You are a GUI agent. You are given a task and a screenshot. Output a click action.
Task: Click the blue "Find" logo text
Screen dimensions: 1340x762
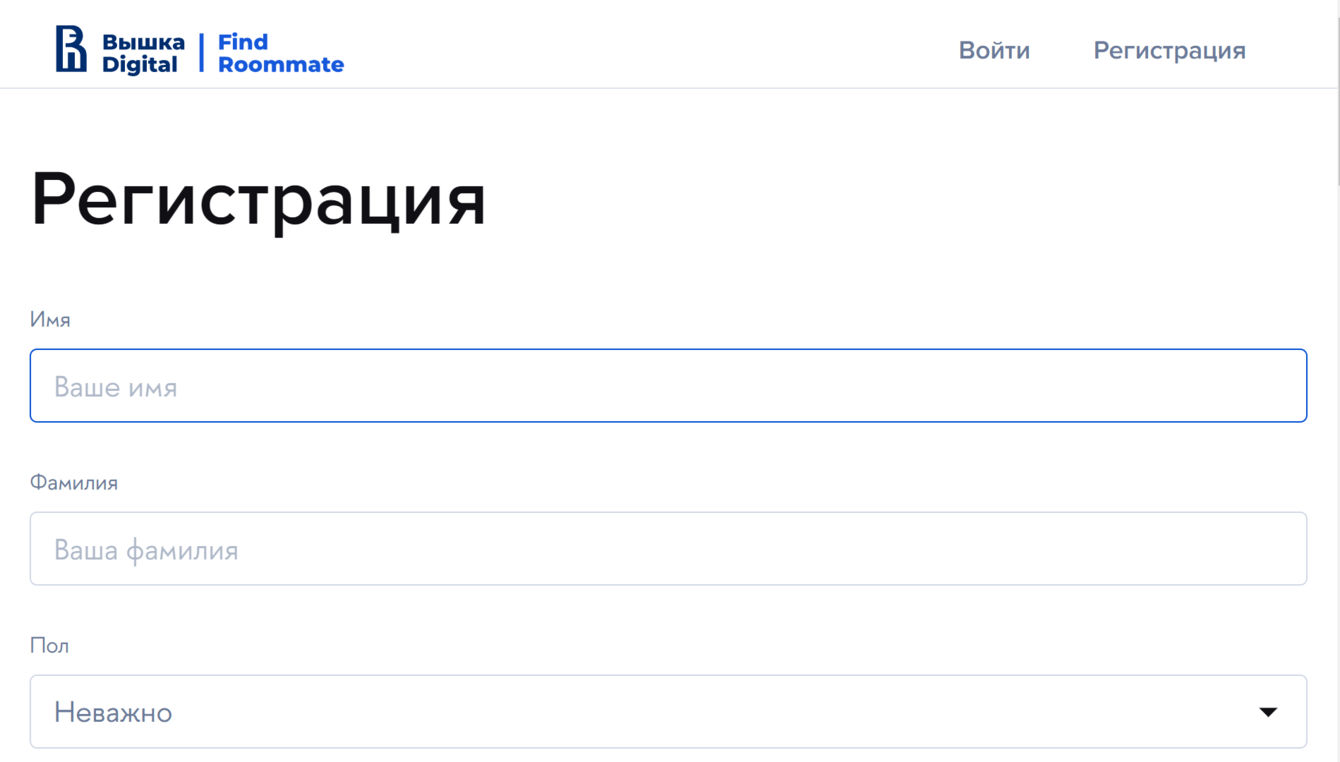coord(243,42)
